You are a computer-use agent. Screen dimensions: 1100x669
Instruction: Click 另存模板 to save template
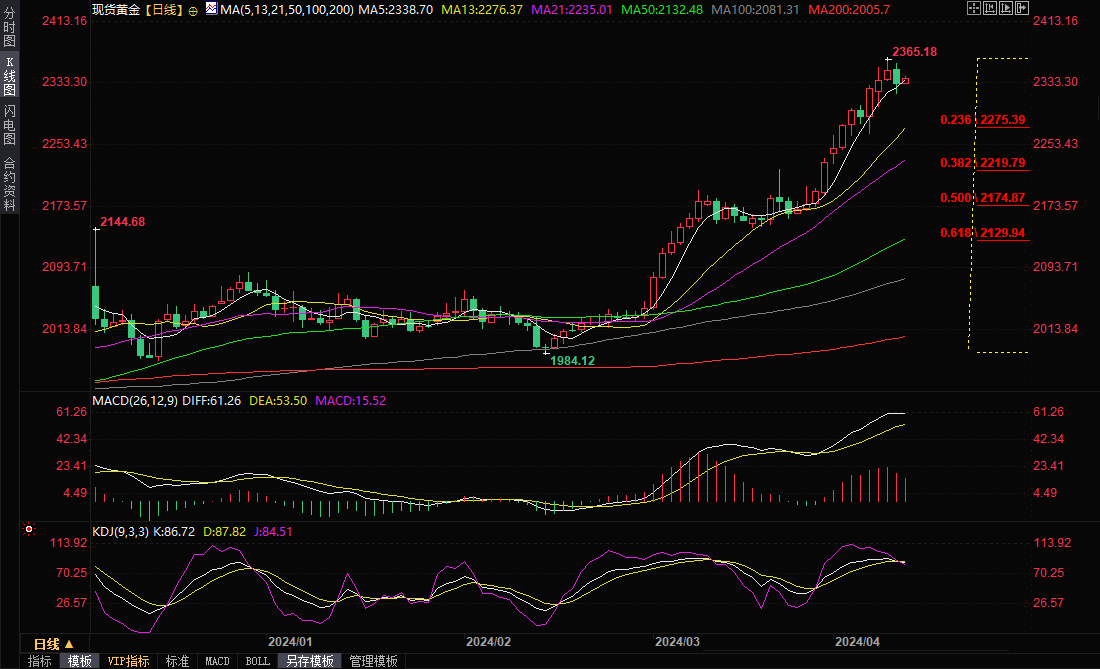[309, 661]
